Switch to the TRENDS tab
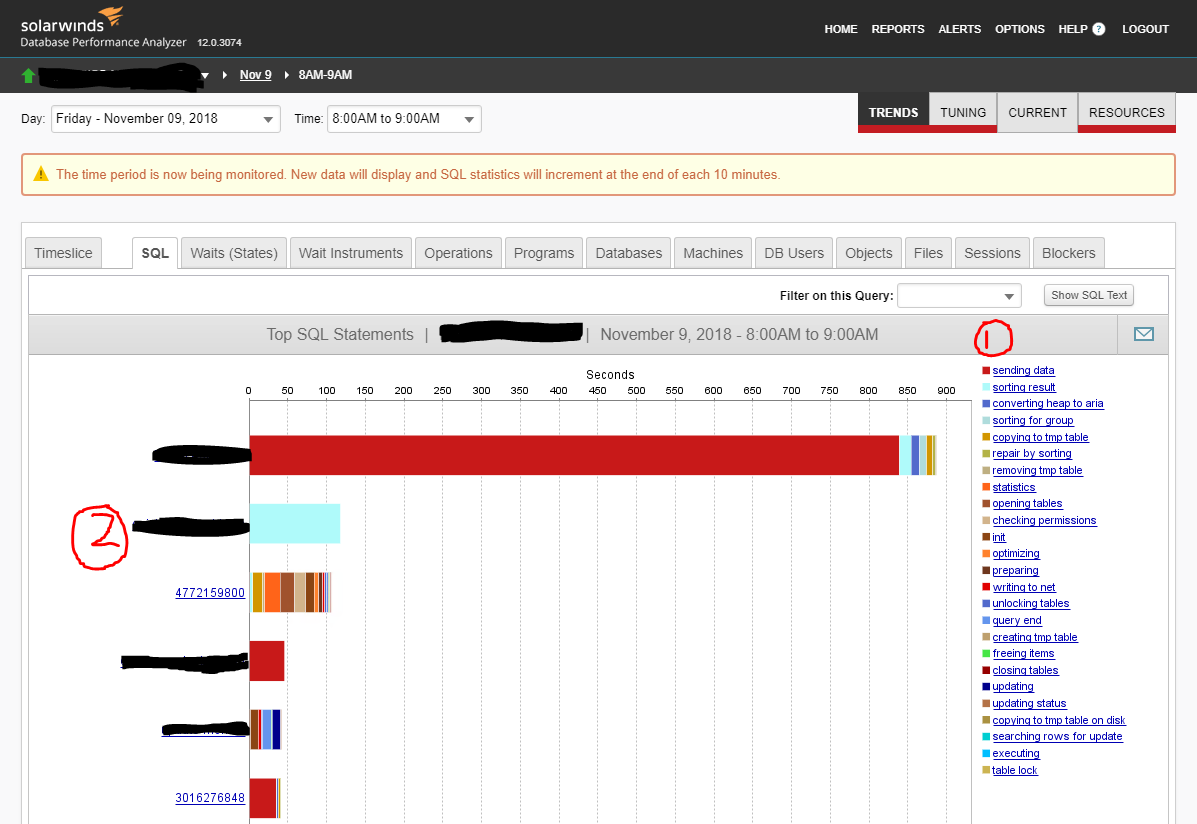 [893, 112]
